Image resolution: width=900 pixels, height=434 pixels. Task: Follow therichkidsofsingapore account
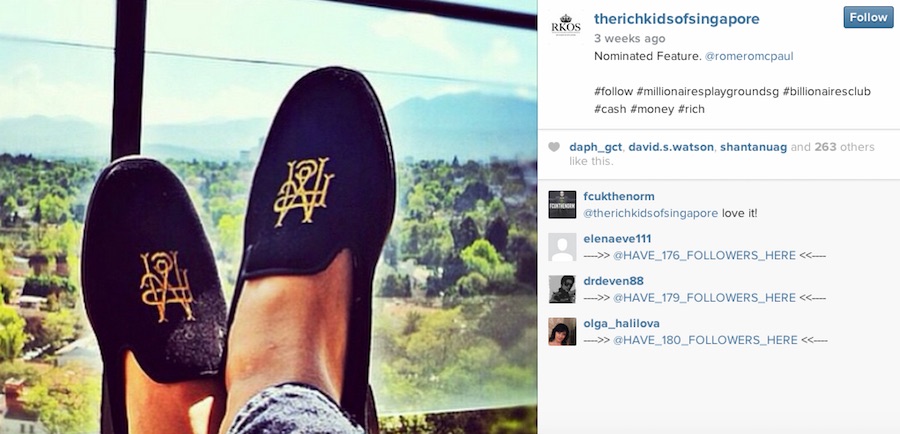pos(868,17)
